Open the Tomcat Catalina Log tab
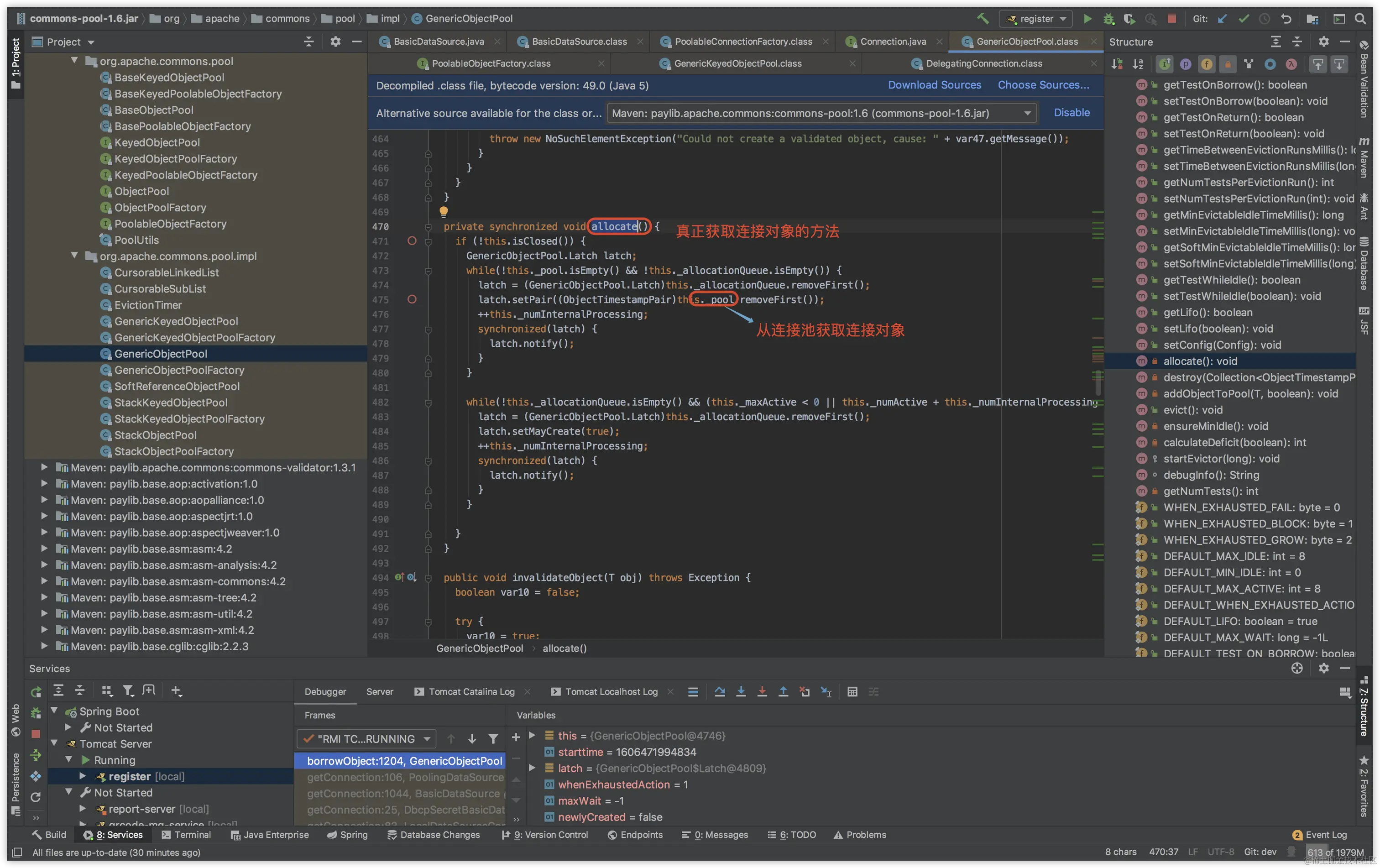This screenshot has height=868, width=1380. [471, 691]
